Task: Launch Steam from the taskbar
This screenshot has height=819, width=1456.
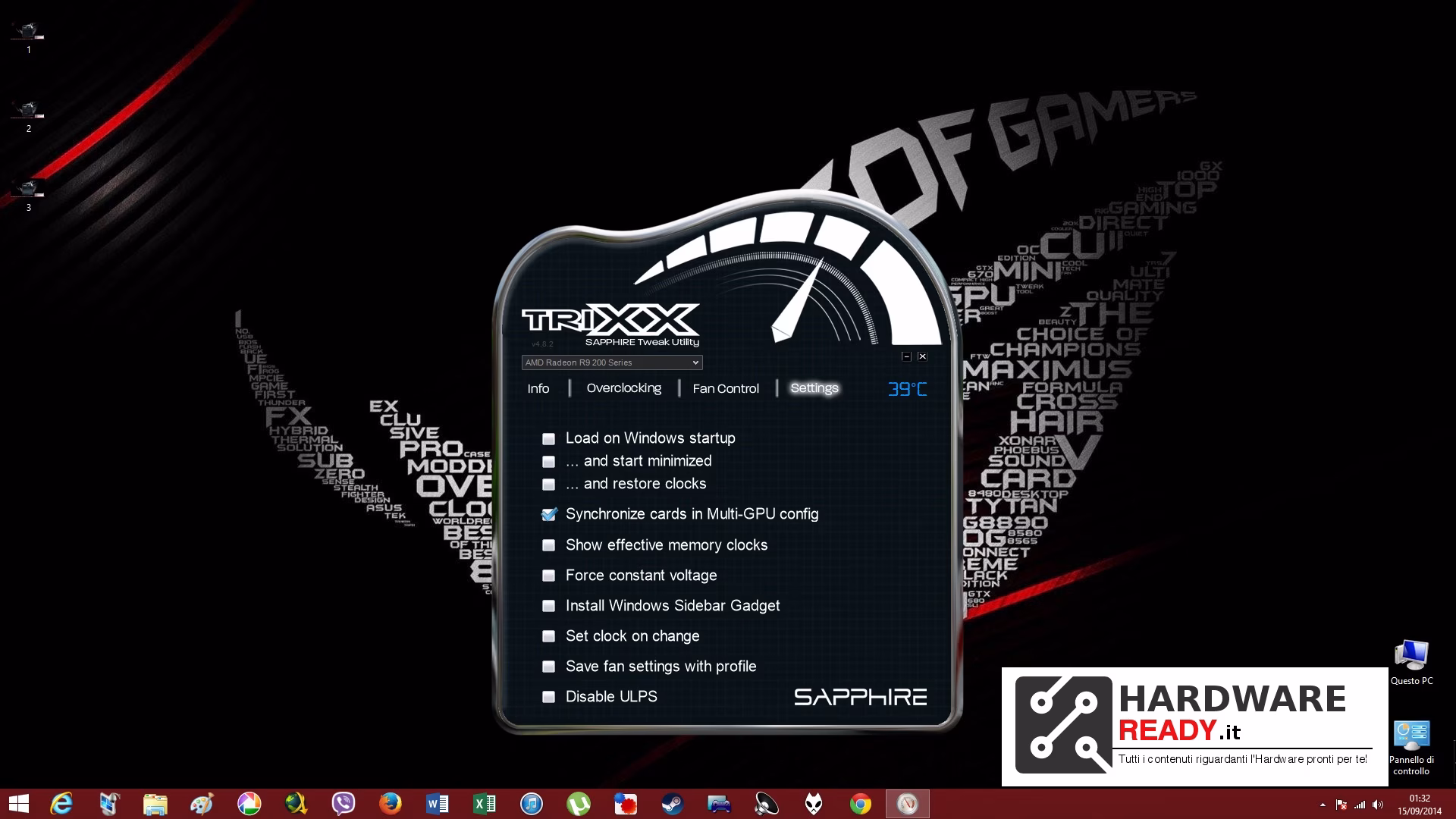Action: [x=673, y=804]
